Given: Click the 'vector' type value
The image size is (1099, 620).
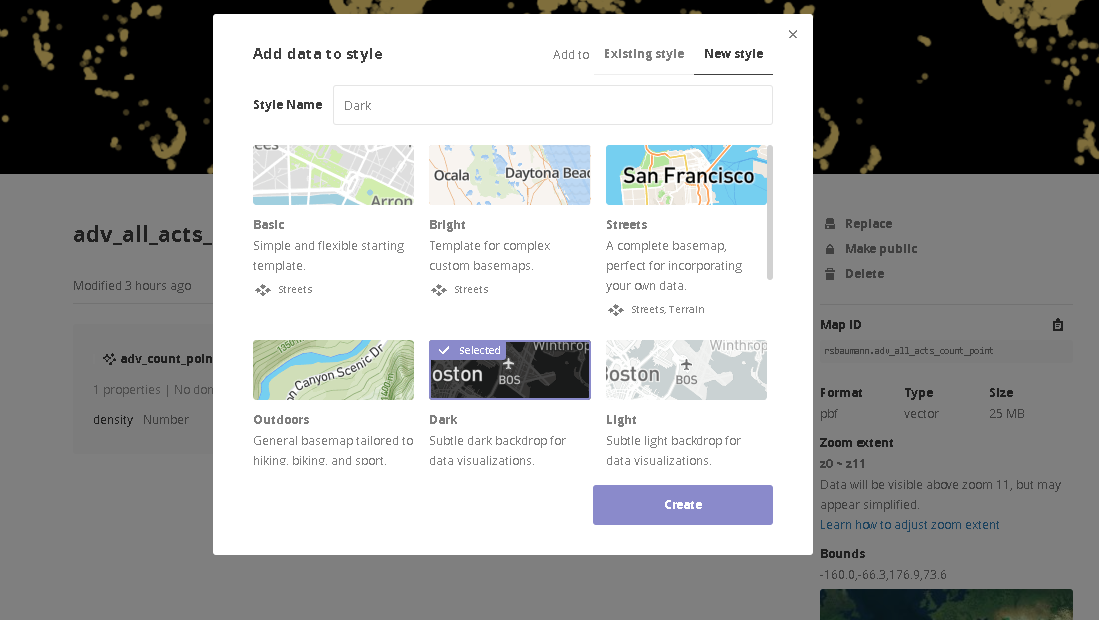Looking at the screenshot, I should tap(921, 414).
